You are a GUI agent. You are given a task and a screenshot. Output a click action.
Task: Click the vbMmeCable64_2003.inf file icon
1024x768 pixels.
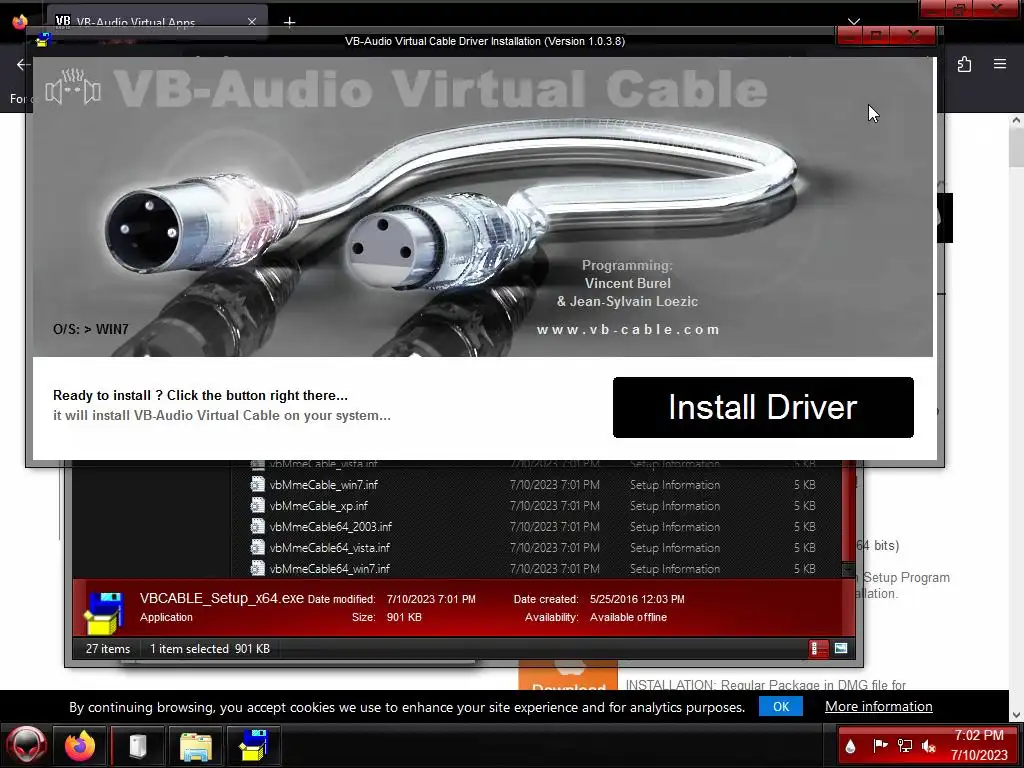(257, 526)
